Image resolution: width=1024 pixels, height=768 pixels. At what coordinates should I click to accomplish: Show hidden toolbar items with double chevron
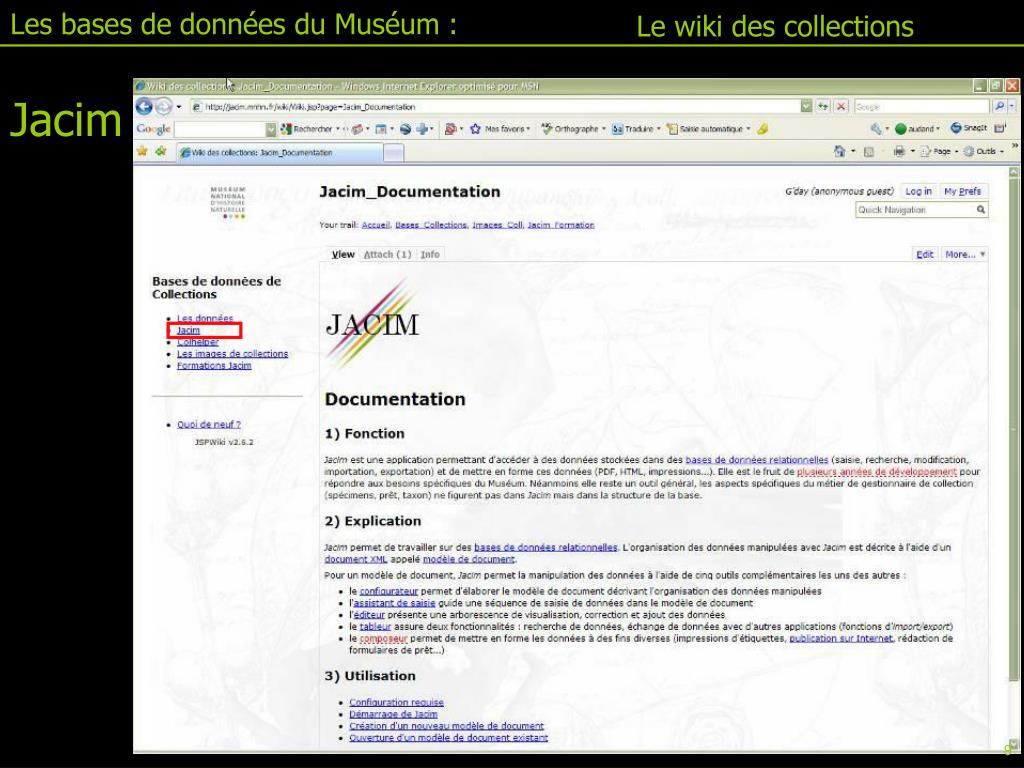1015,146
